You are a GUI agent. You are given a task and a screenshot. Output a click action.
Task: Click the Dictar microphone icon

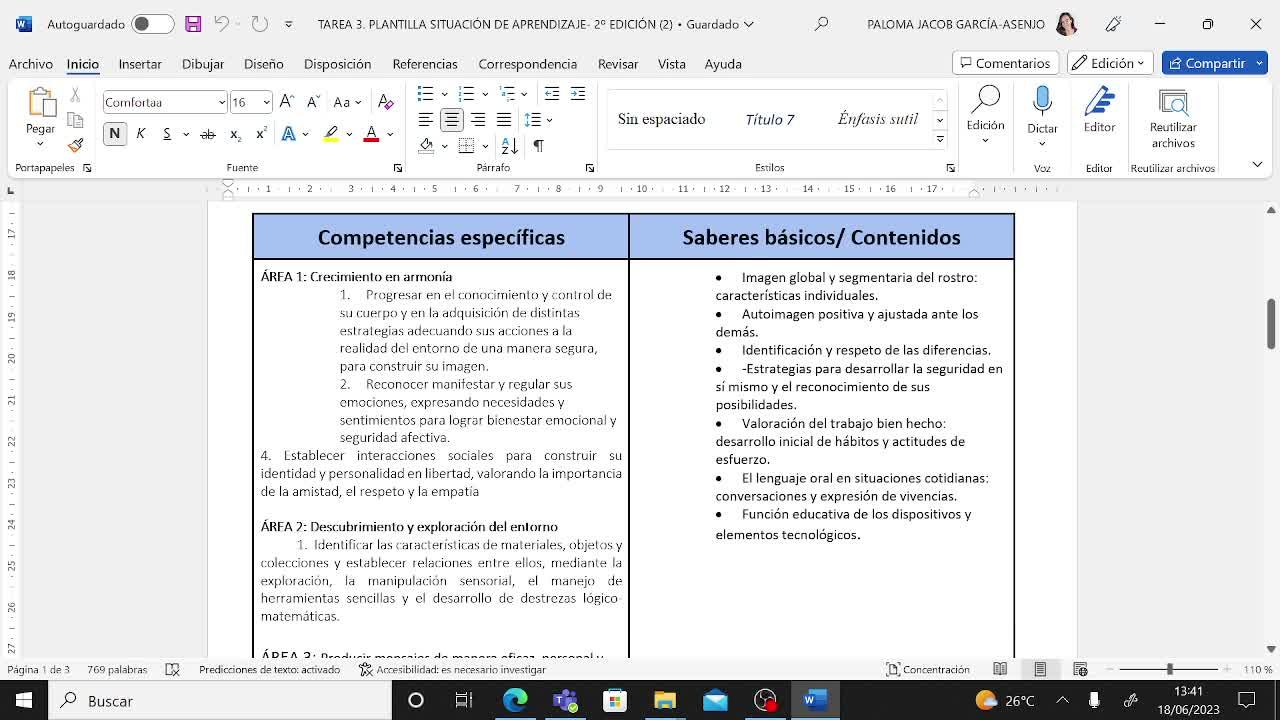1042,101
